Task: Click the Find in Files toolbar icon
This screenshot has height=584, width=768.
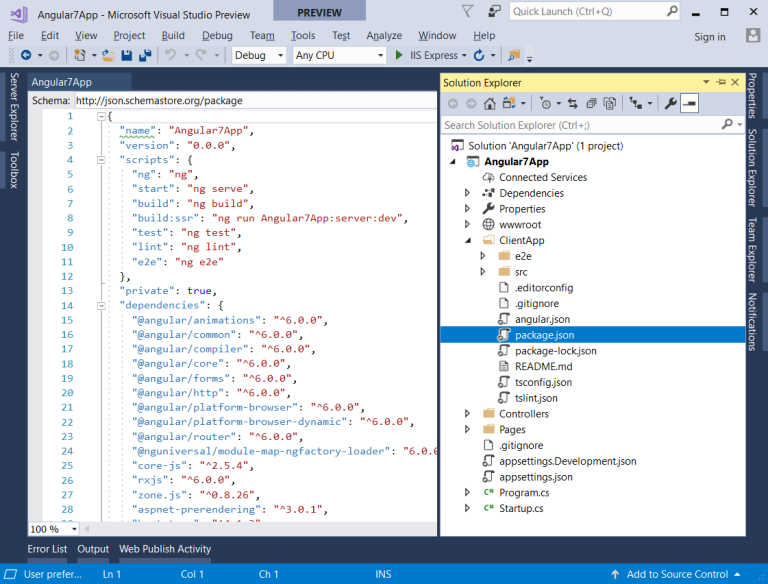Action: coord(514,55)
